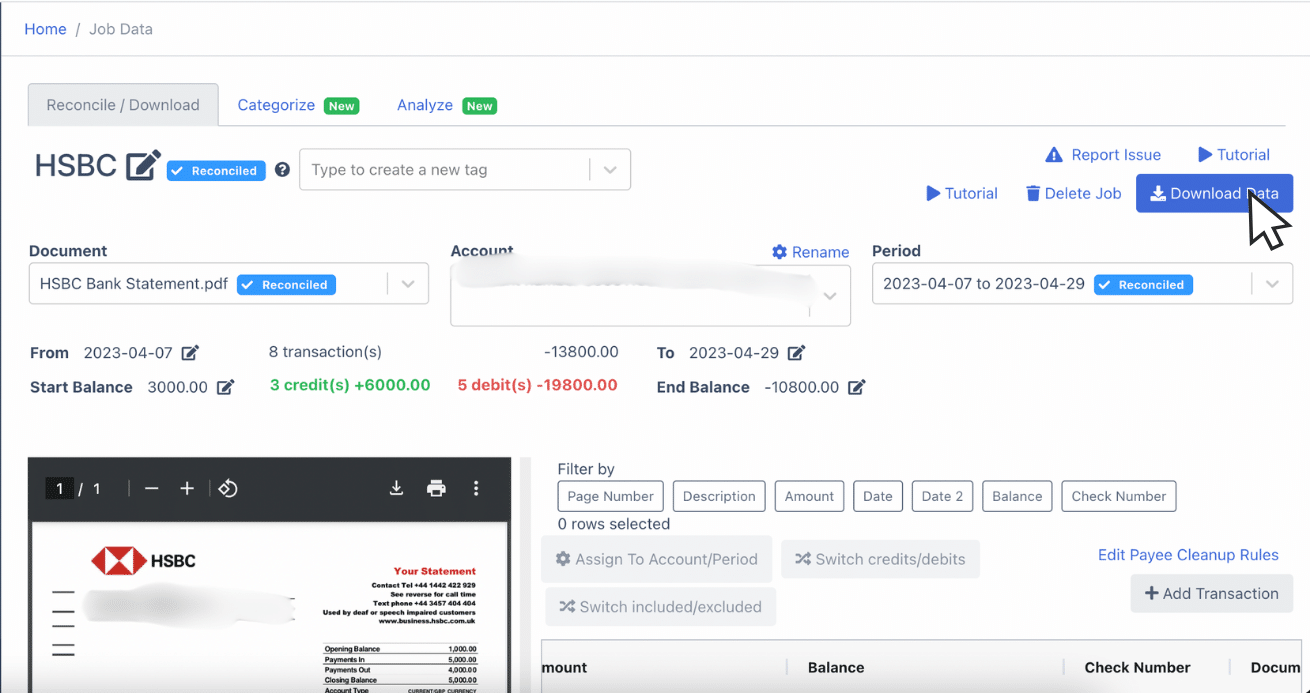Click the 5 debit(s) -19800.00 text
The image size is (1310, 693).
click(x=537, y=385)
